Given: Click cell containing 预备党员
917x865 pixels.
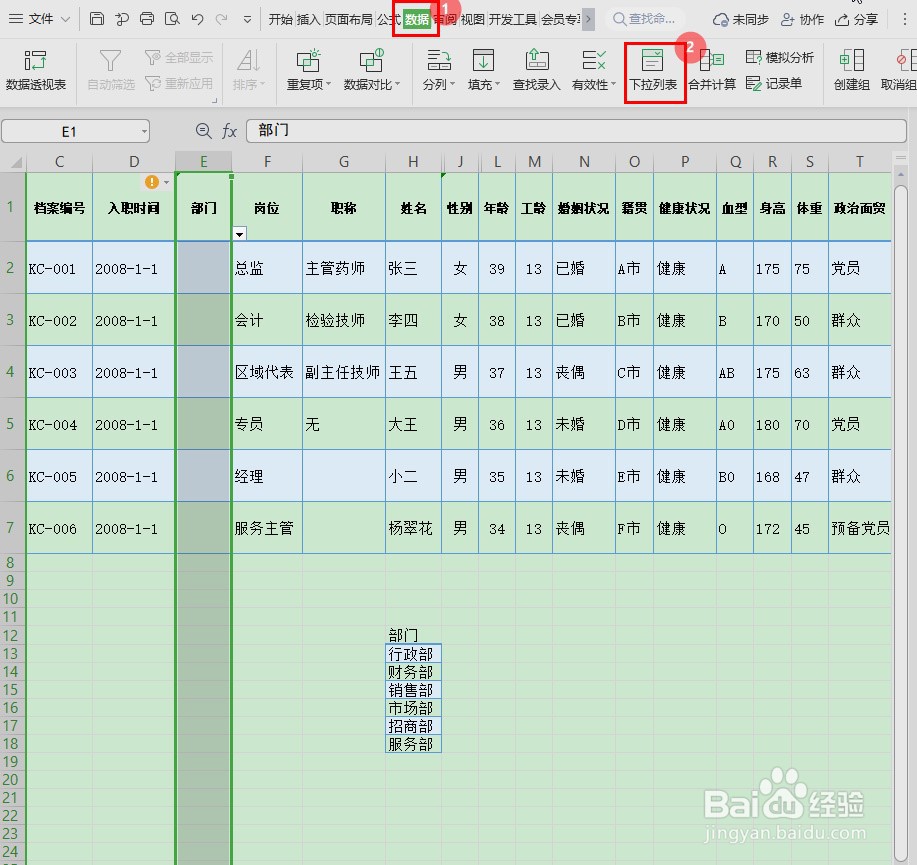Looking at the screenshot, I should click(x=860, y=528).
